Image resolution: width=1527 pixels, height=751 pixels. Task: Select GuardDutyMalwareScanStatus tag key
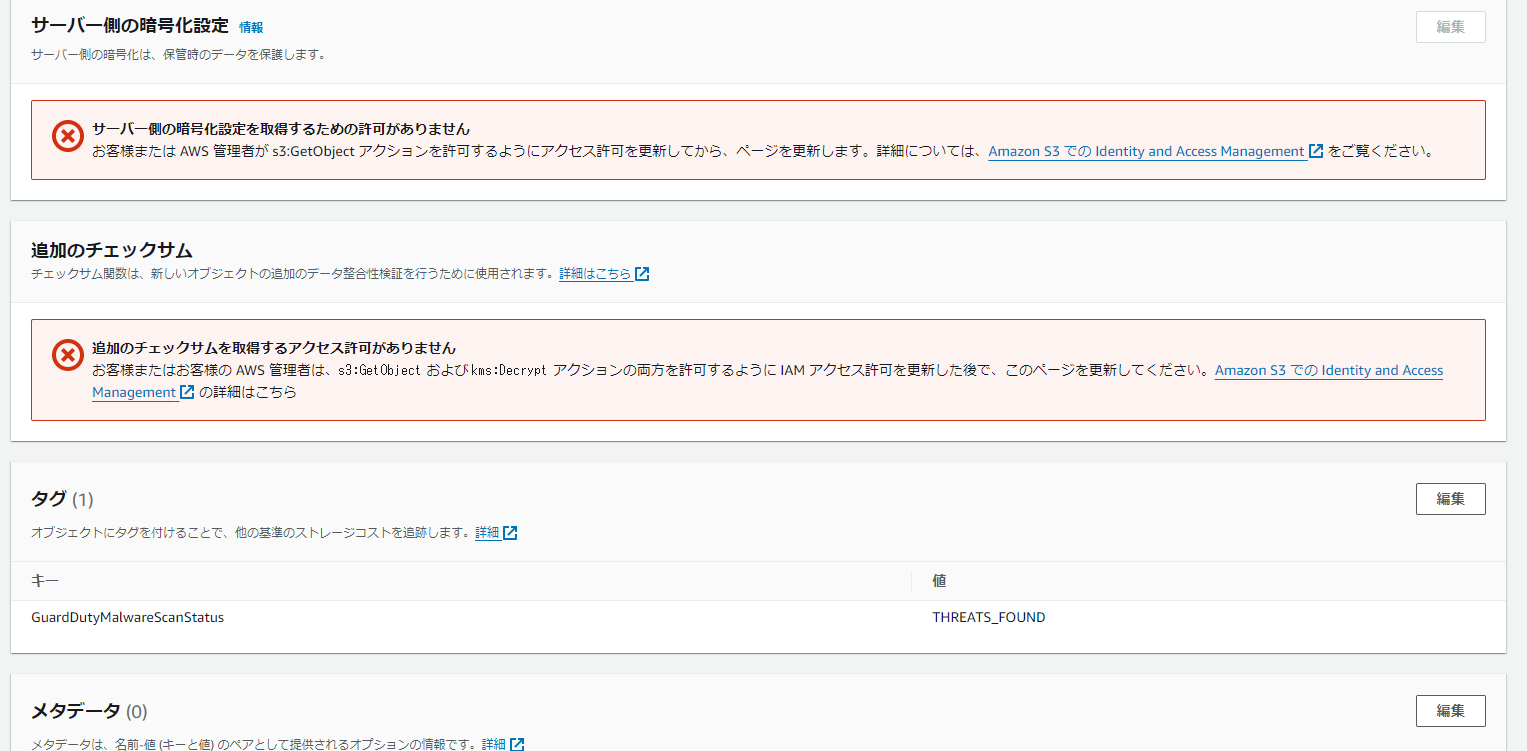128,617
